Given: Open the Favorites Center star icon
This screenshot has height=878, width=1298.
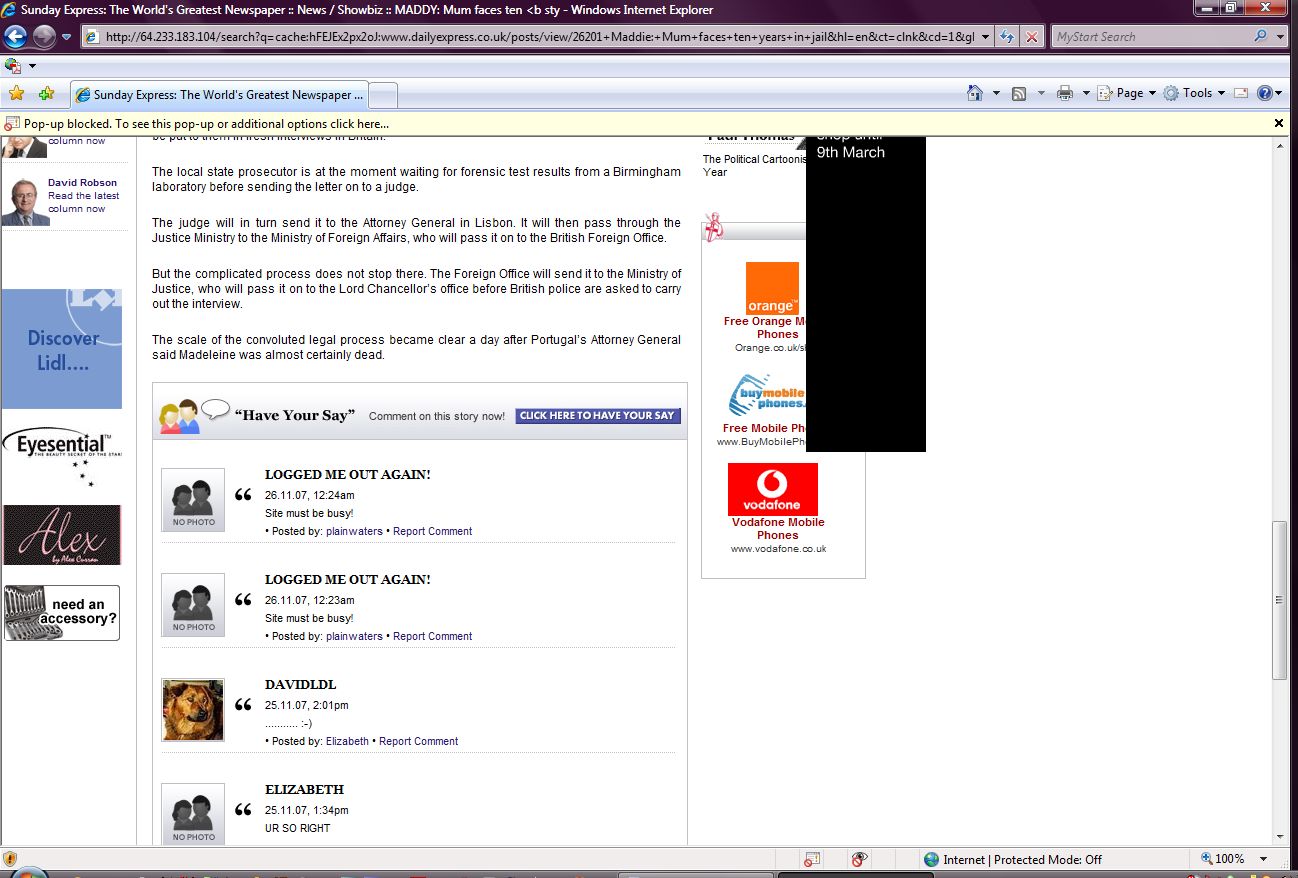Looking at the screenshot, I should [x=16, y=94].
